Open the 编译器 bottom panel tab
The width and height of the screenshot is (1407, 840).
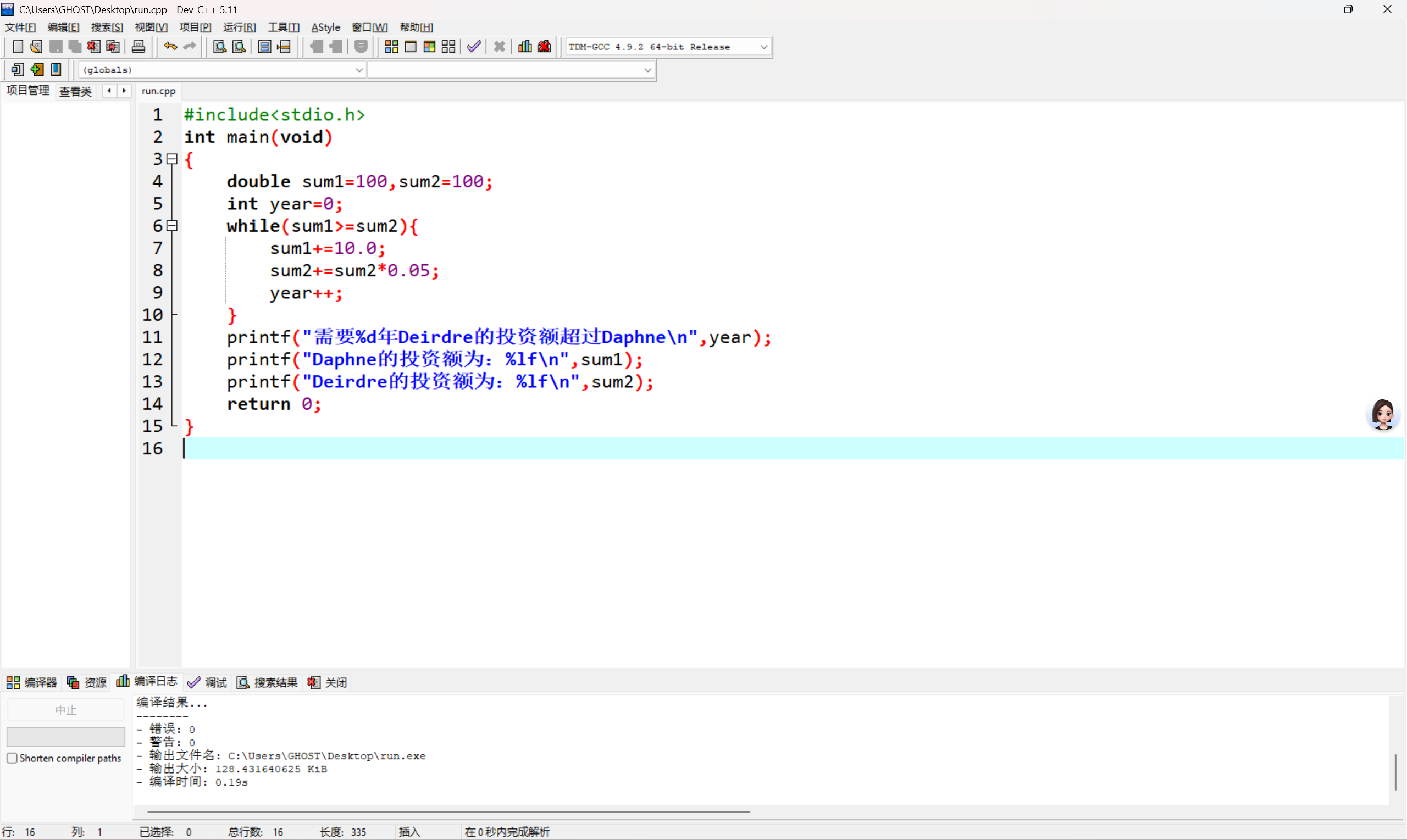pyautogui.click(x=32, y=682)
